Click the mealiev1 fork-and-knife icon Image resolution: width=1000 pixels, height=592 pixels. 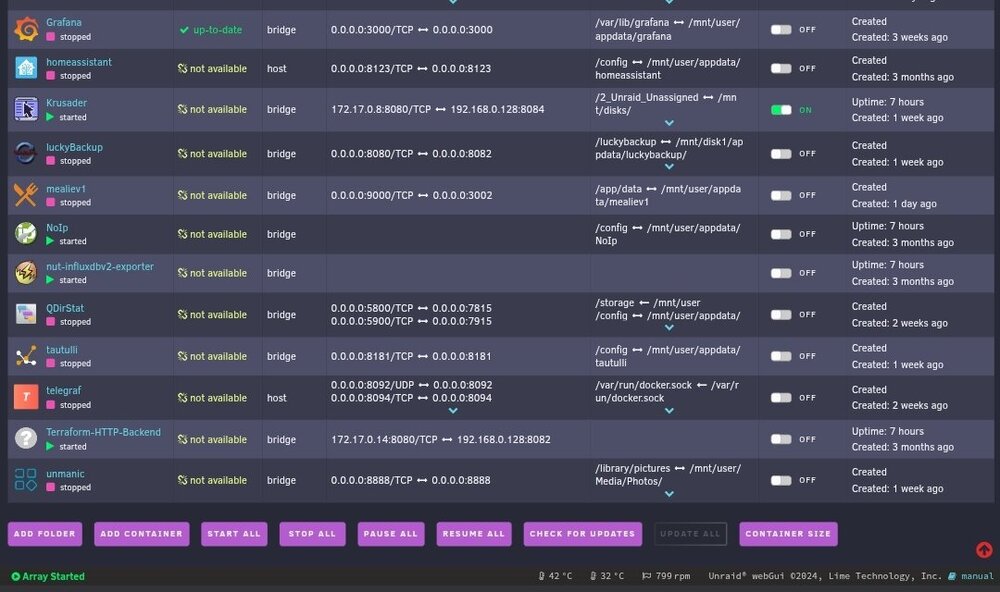[26, 195]
